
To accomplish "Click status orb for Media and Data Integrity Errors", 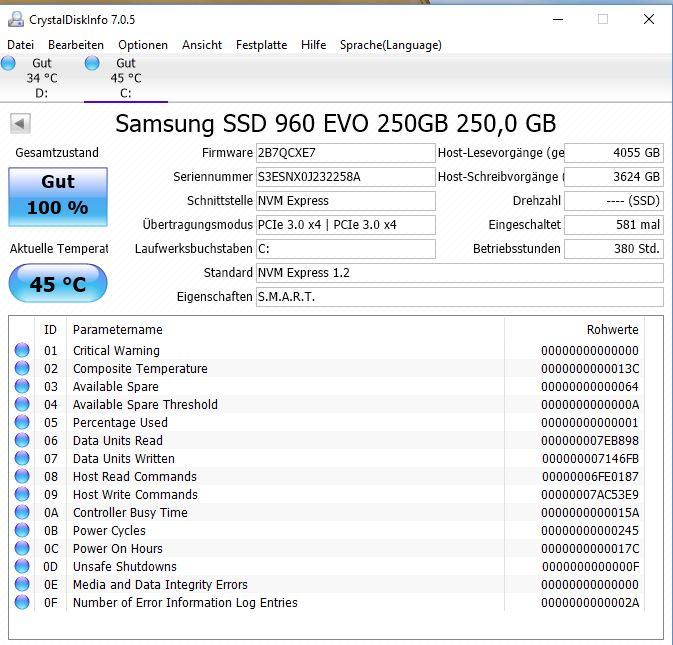I will tap(22, 584).
